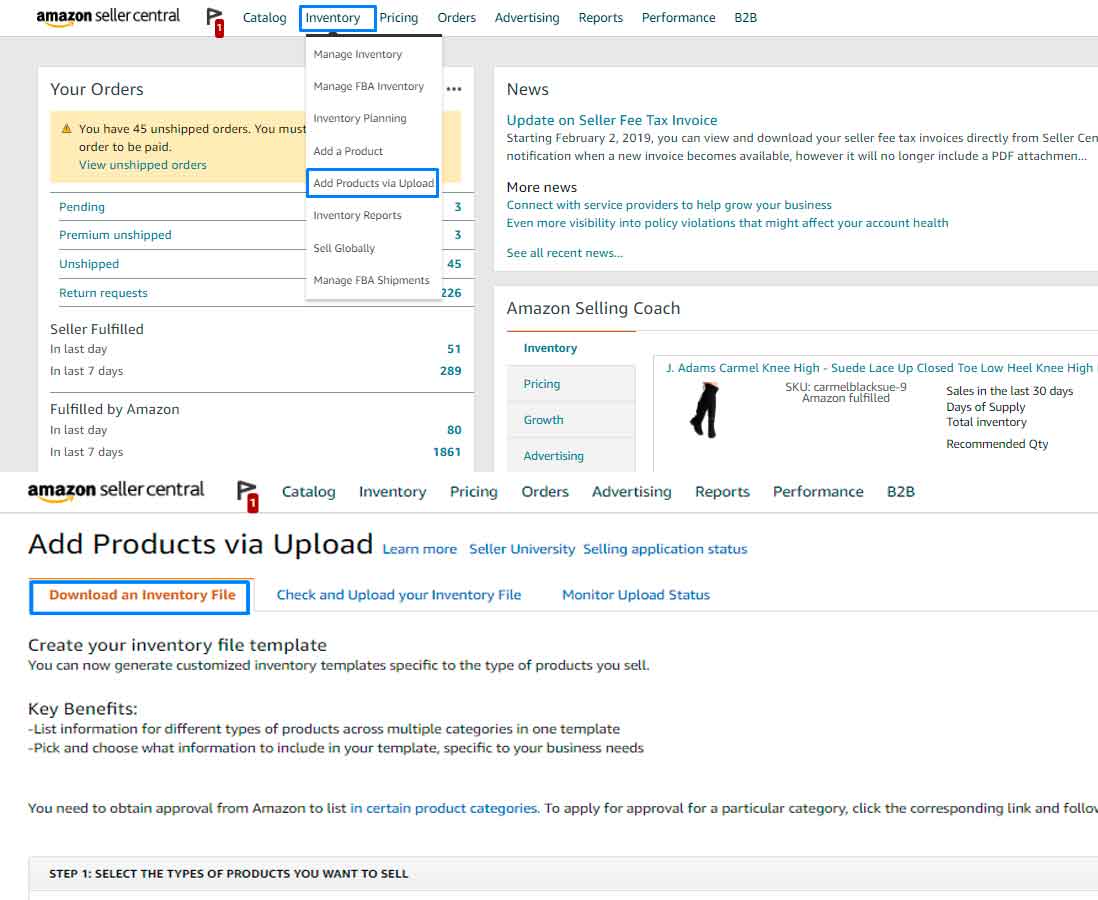Choose Inventory Planning in the dropdown

[360, 118]
